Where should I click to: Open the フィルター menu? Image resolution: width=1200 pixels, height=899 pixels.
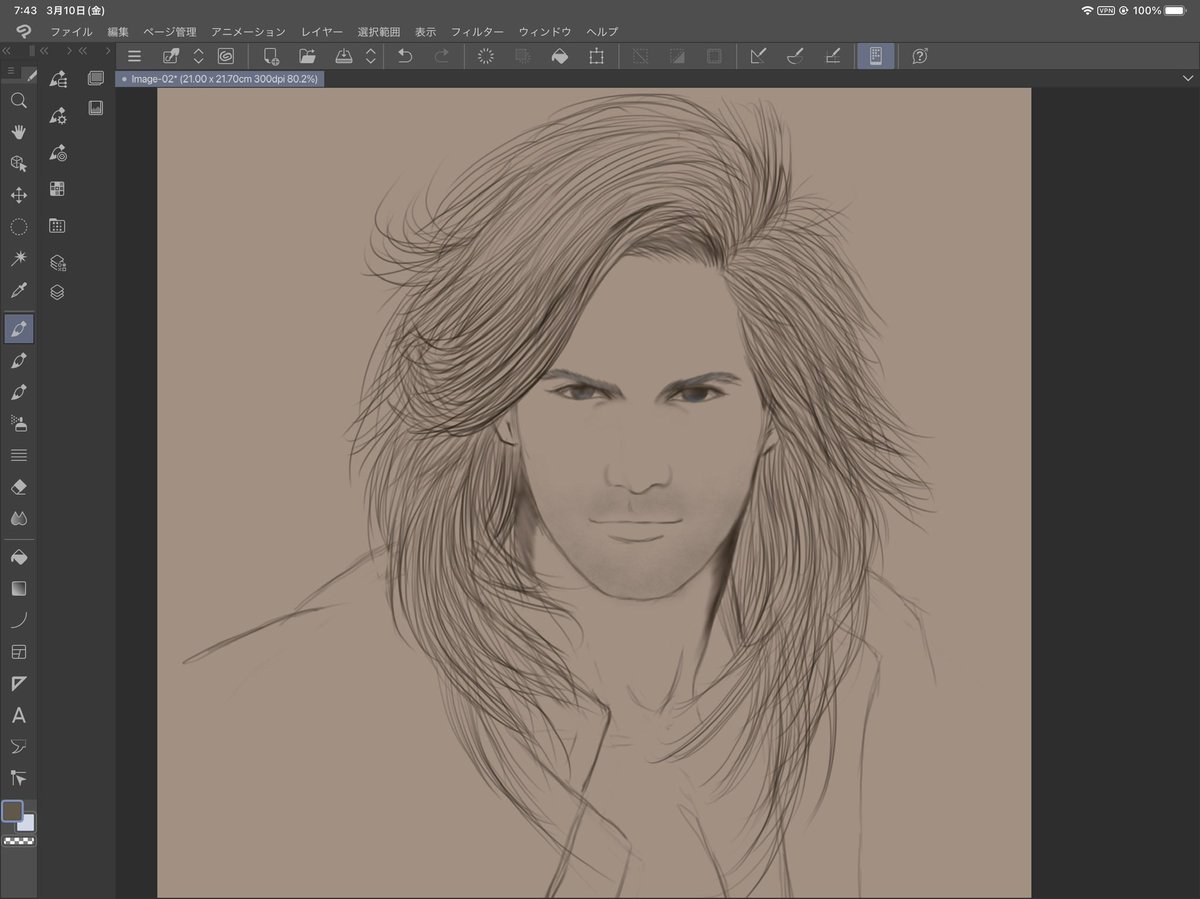(477, 32)
